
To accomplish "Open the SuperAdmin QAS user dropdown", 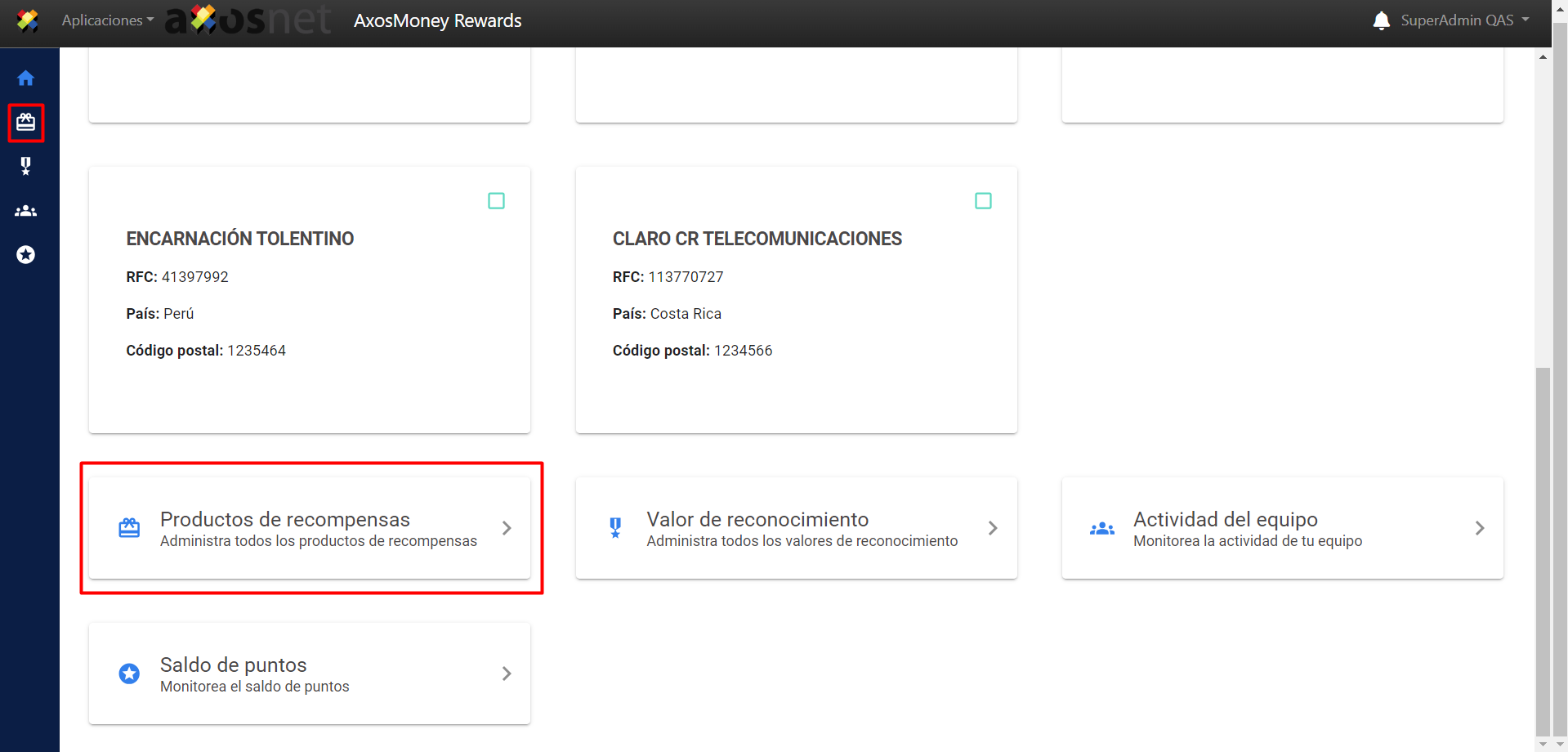I will [1464, 20].
